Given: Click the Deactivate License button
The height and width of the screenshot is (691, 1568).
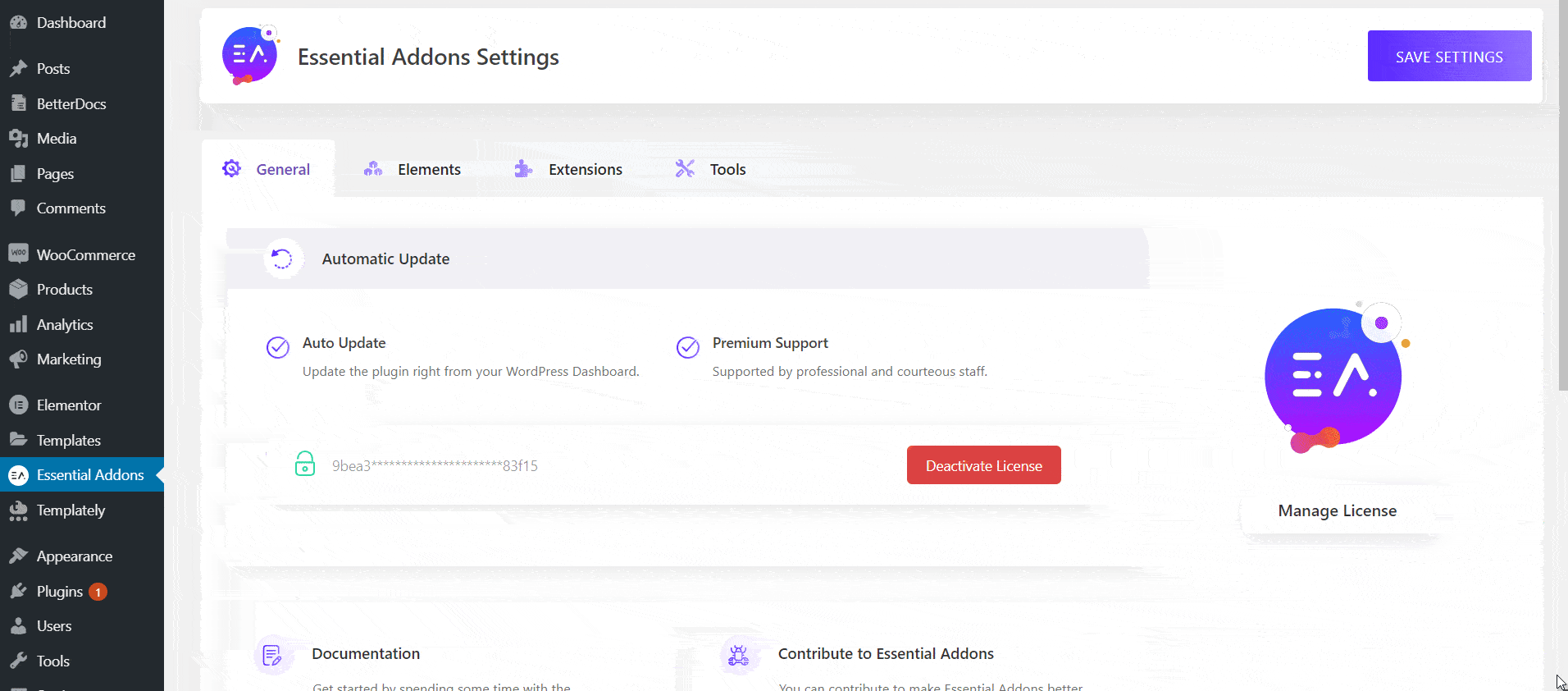Looking at the screenshot, I should pos(984,465).
